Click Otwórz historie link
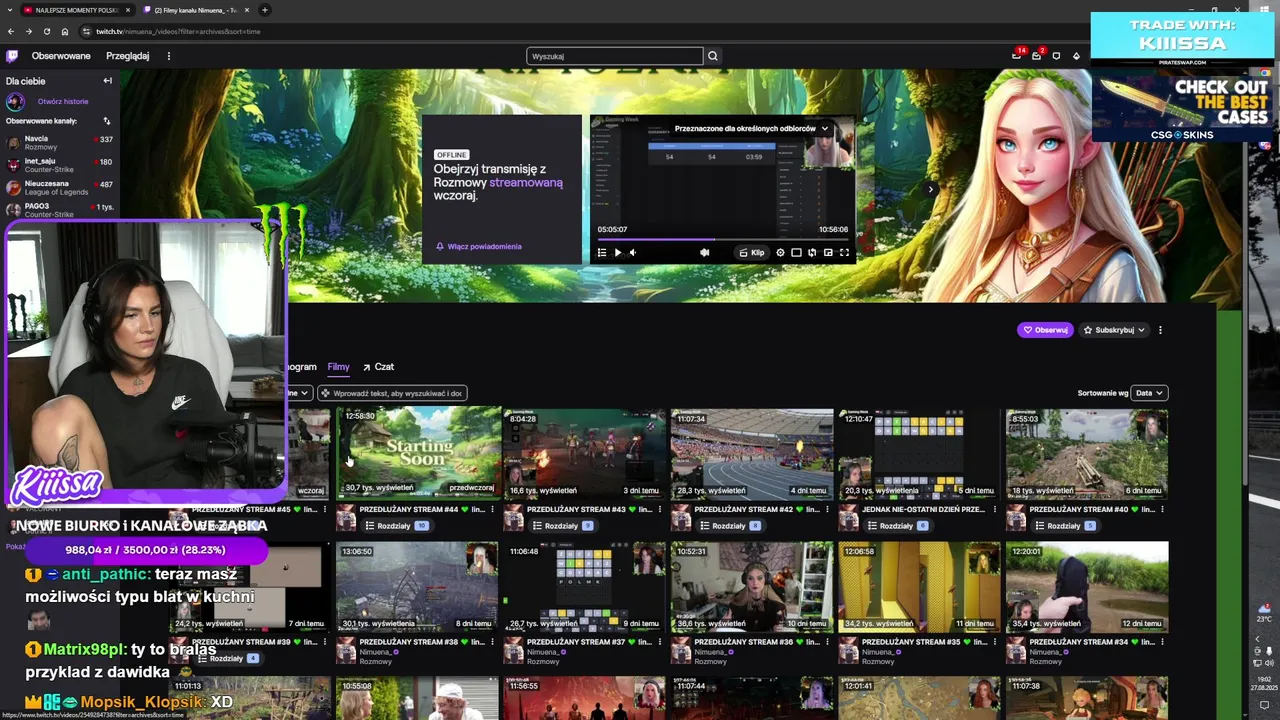The image size is (1280, 720). click(x=63, y=101)
